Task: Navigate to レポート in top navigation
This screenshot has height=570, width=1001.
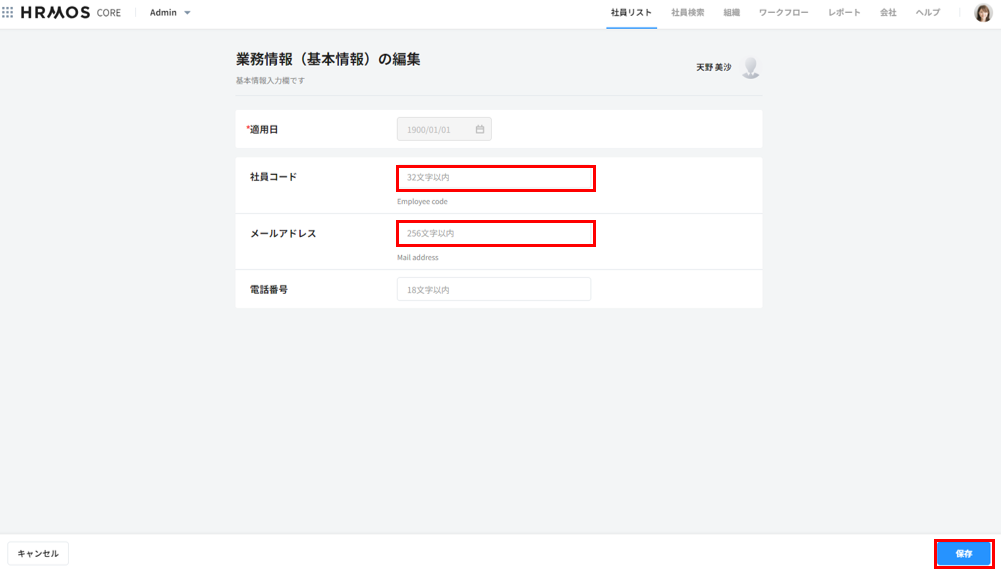Action: pyautogui.click(x=844, y=13)
